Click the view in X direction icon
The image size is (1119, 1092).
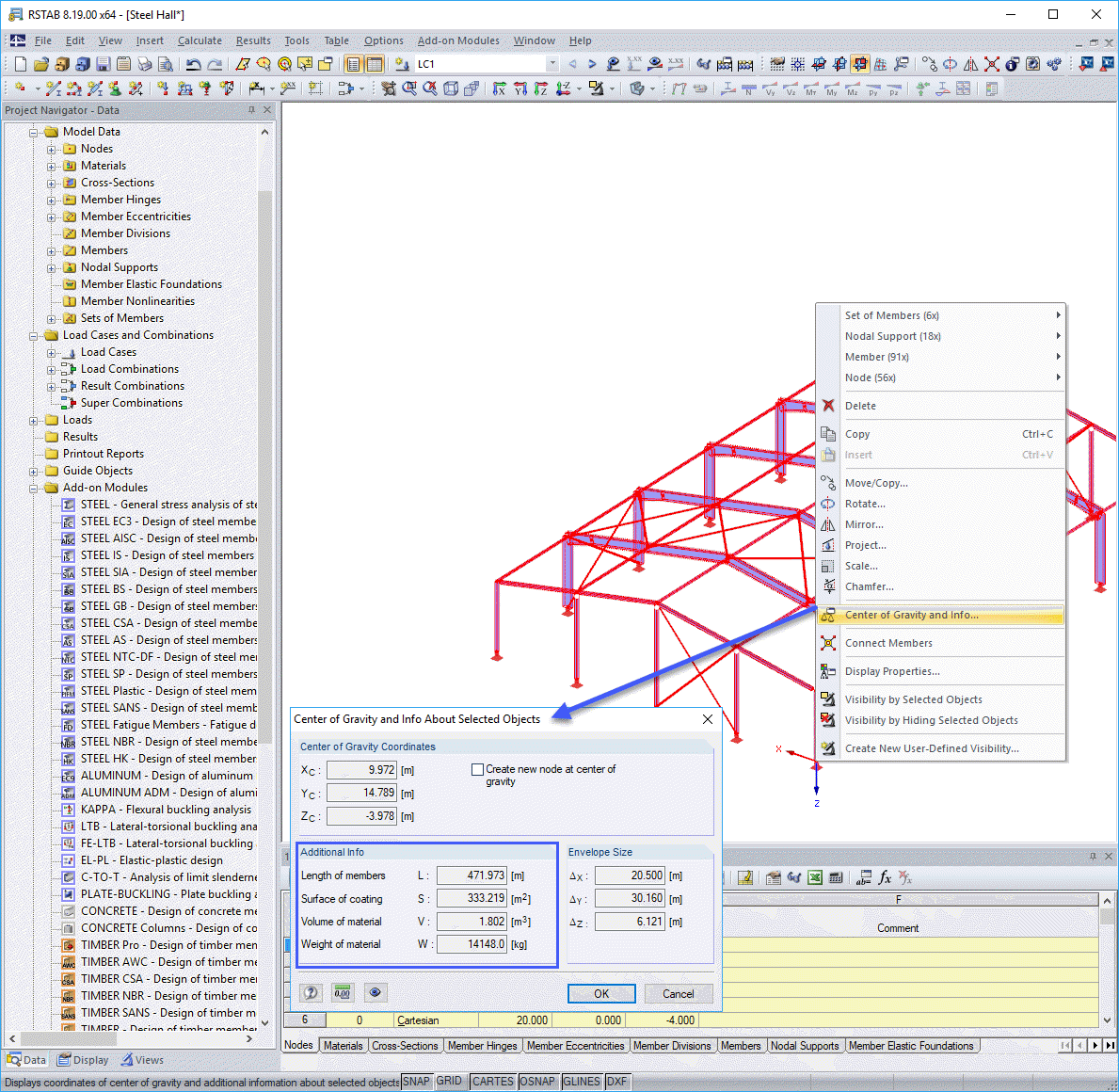(499, 89)
